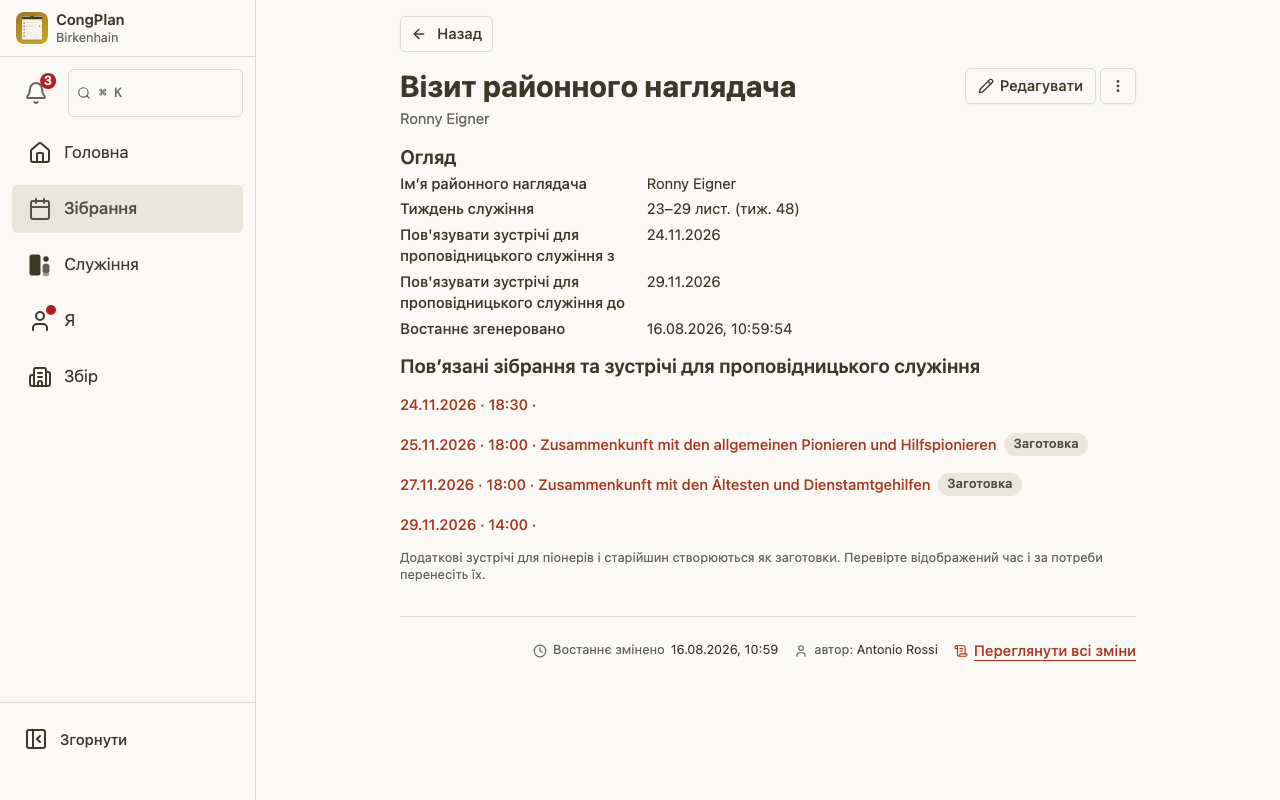This screenshot has height=800, width=1280.
Task: Click the week value 23–29 лист. (тиж. 48)
Action: 723,209
